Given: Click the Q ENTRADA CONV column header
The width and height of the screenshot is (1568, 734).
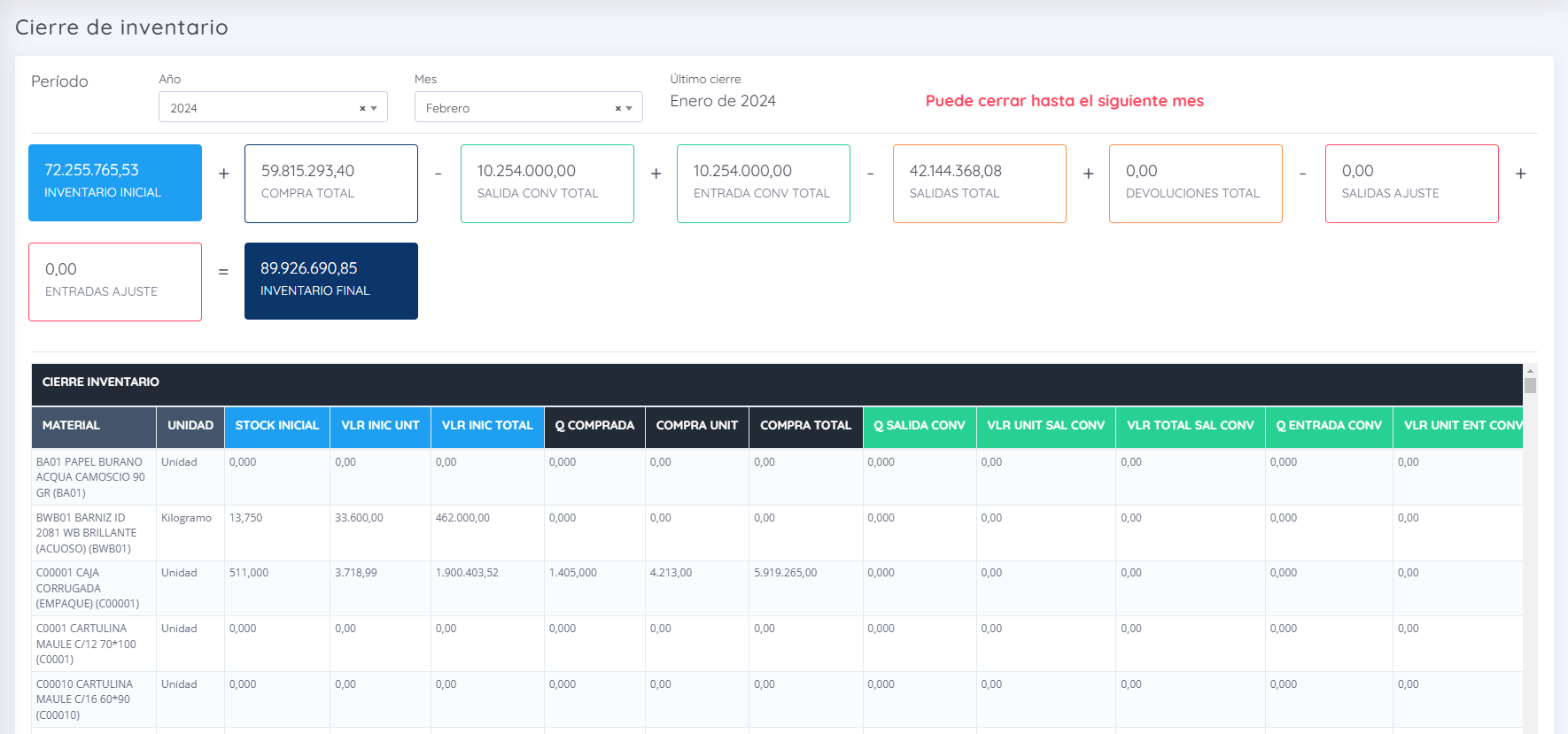Looking at the screenshot, I should 1329,427.
